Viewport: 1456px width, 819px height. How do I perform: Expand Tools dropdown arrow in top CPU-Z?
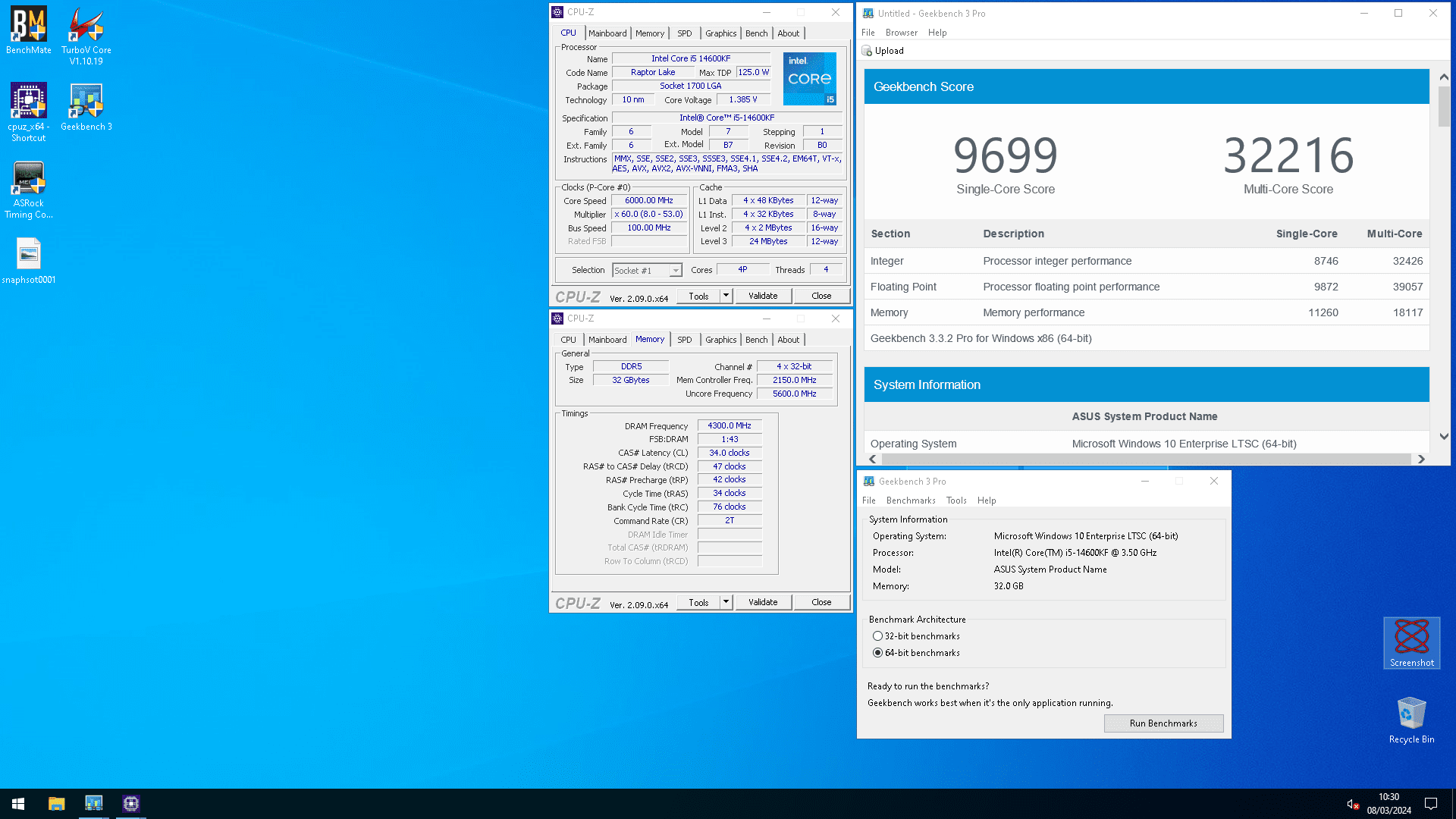point(726,296)
